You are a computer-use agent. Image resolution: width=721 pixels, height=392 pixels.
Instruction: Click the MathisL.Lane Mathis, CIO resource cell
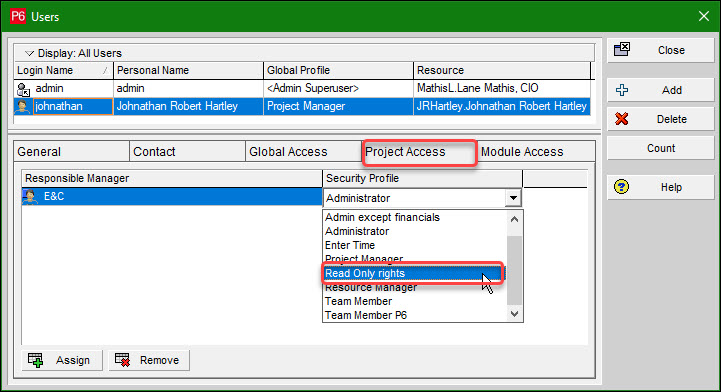(502, 88)
